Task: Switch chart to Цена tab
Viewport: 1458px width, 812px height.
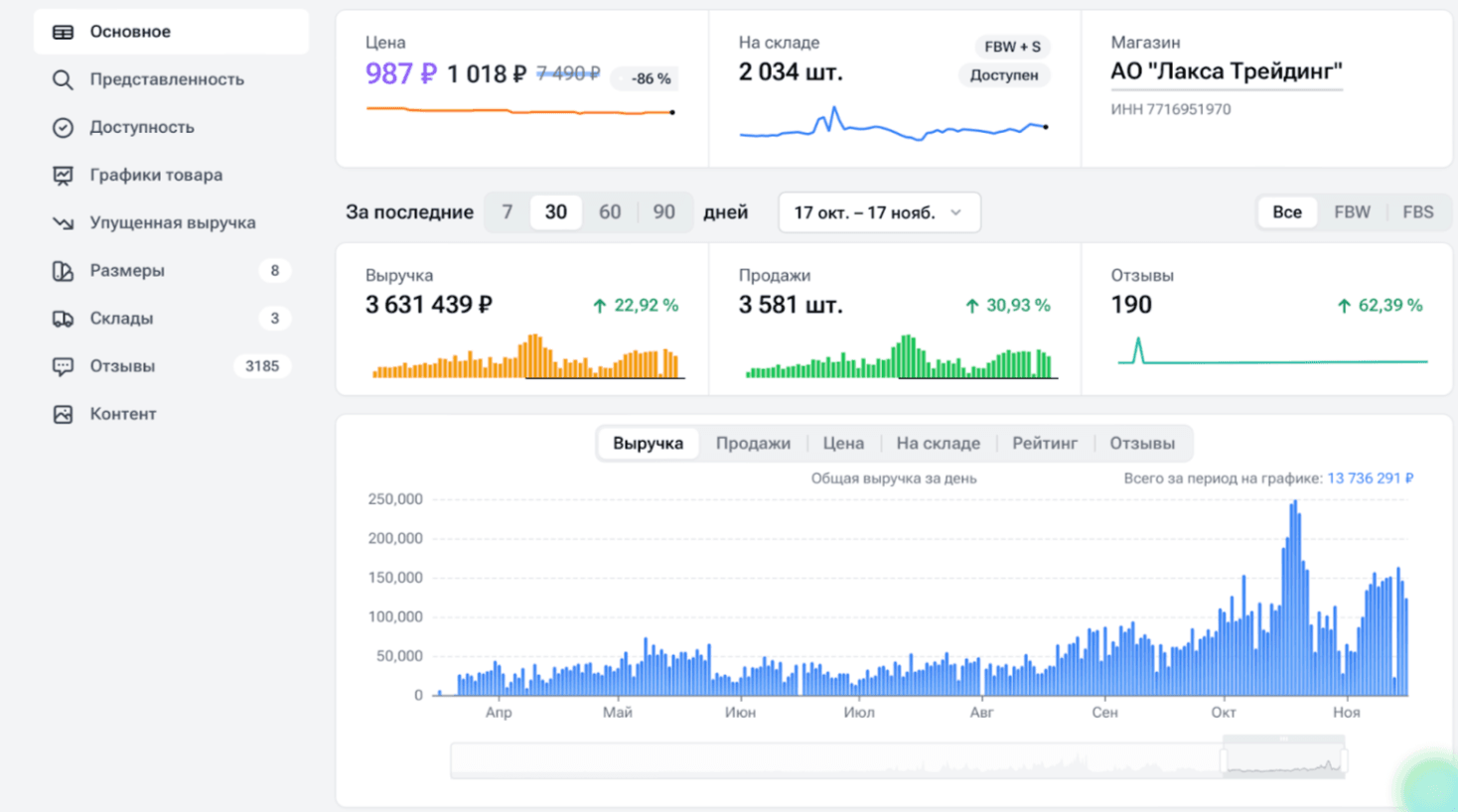Action: pos(843,444)
